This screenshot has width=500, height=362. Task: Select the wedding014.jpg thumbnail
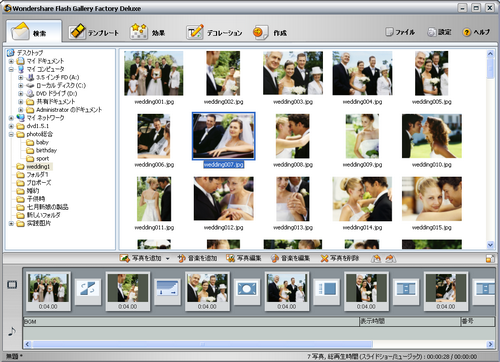click(362, 199)
